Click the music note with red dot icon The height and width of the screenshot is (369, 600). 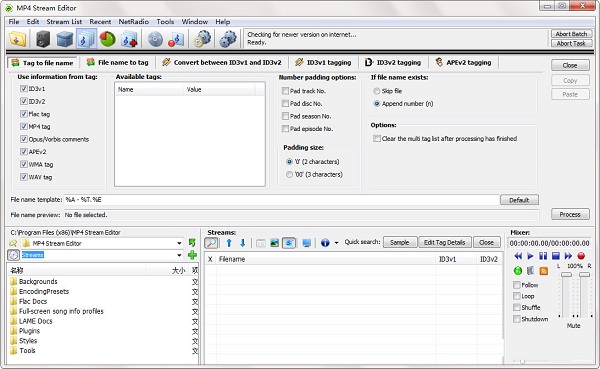point(176,39)
